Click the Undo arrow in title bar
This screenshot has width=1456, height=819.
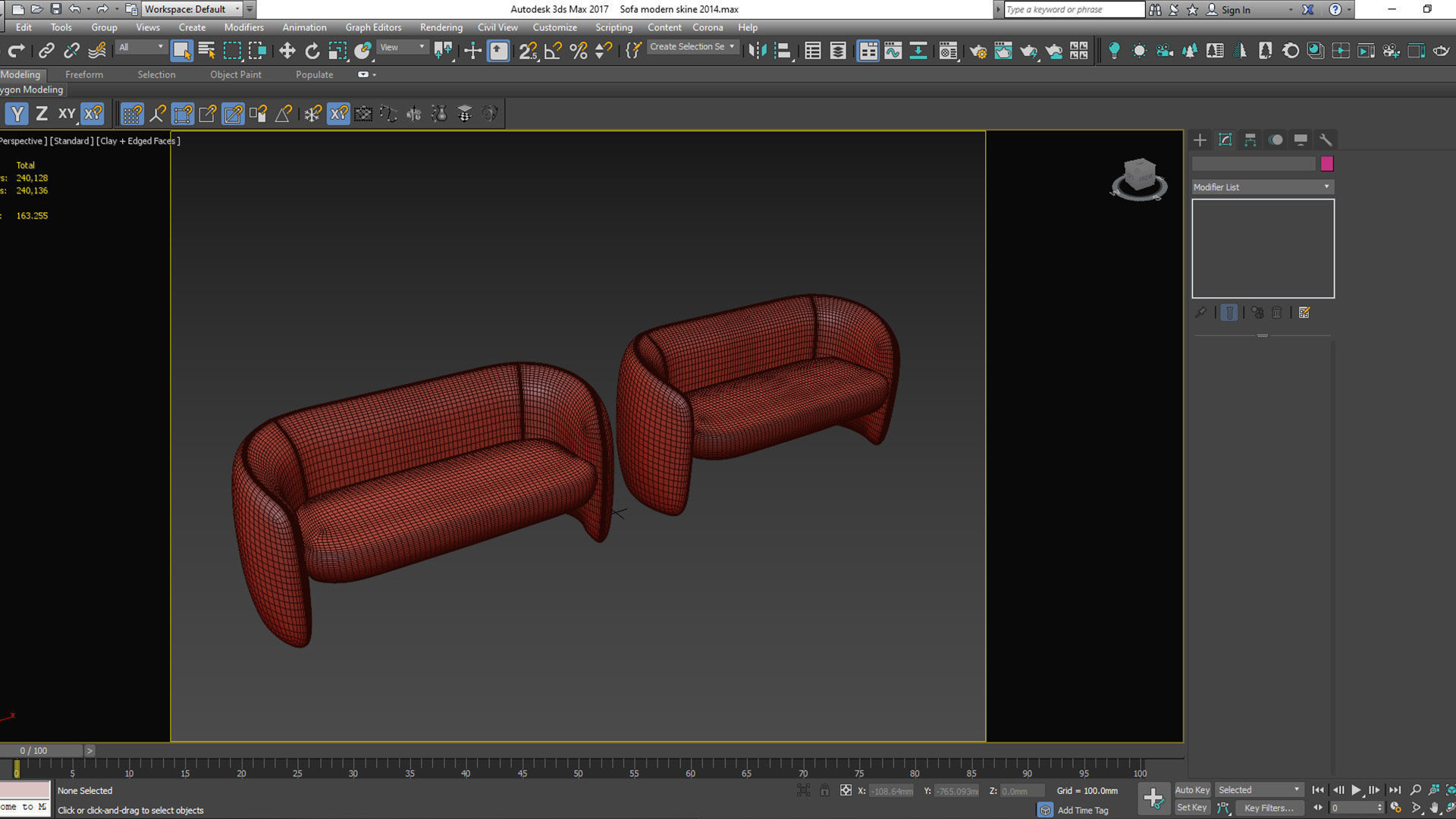(x=74, y=9)
